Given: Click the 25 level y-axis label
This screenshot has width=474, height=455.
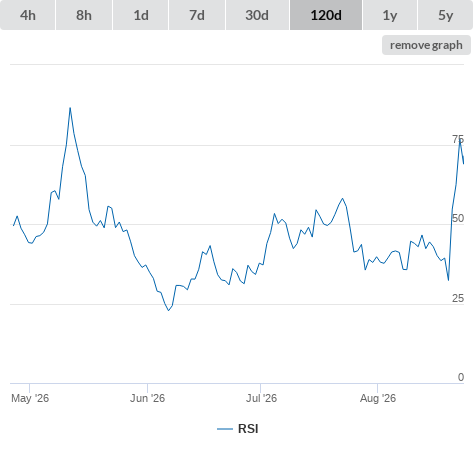Looking at the screenshot, I should pos(458,298).
